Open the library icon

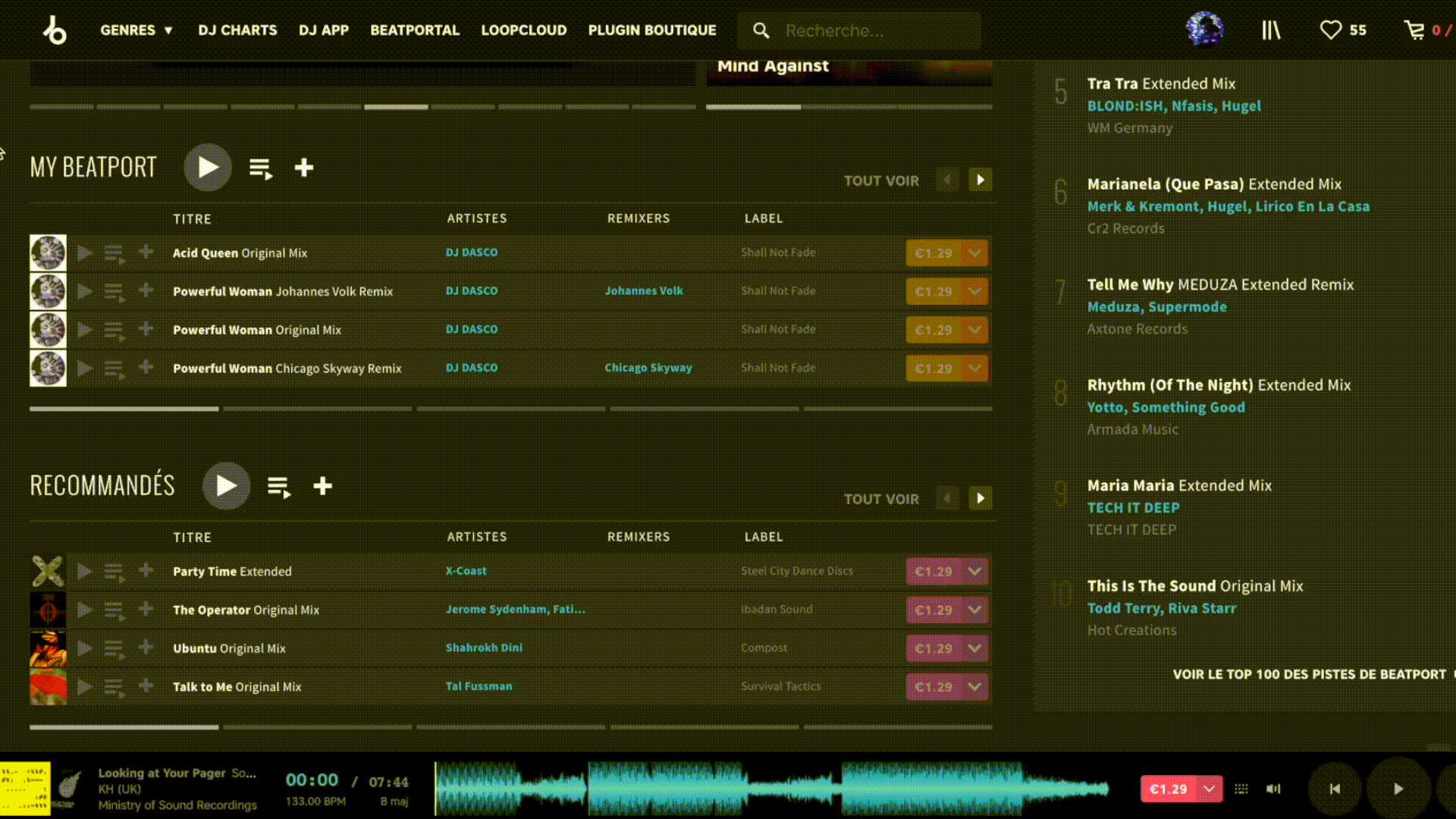click(x=1271, y=30)
